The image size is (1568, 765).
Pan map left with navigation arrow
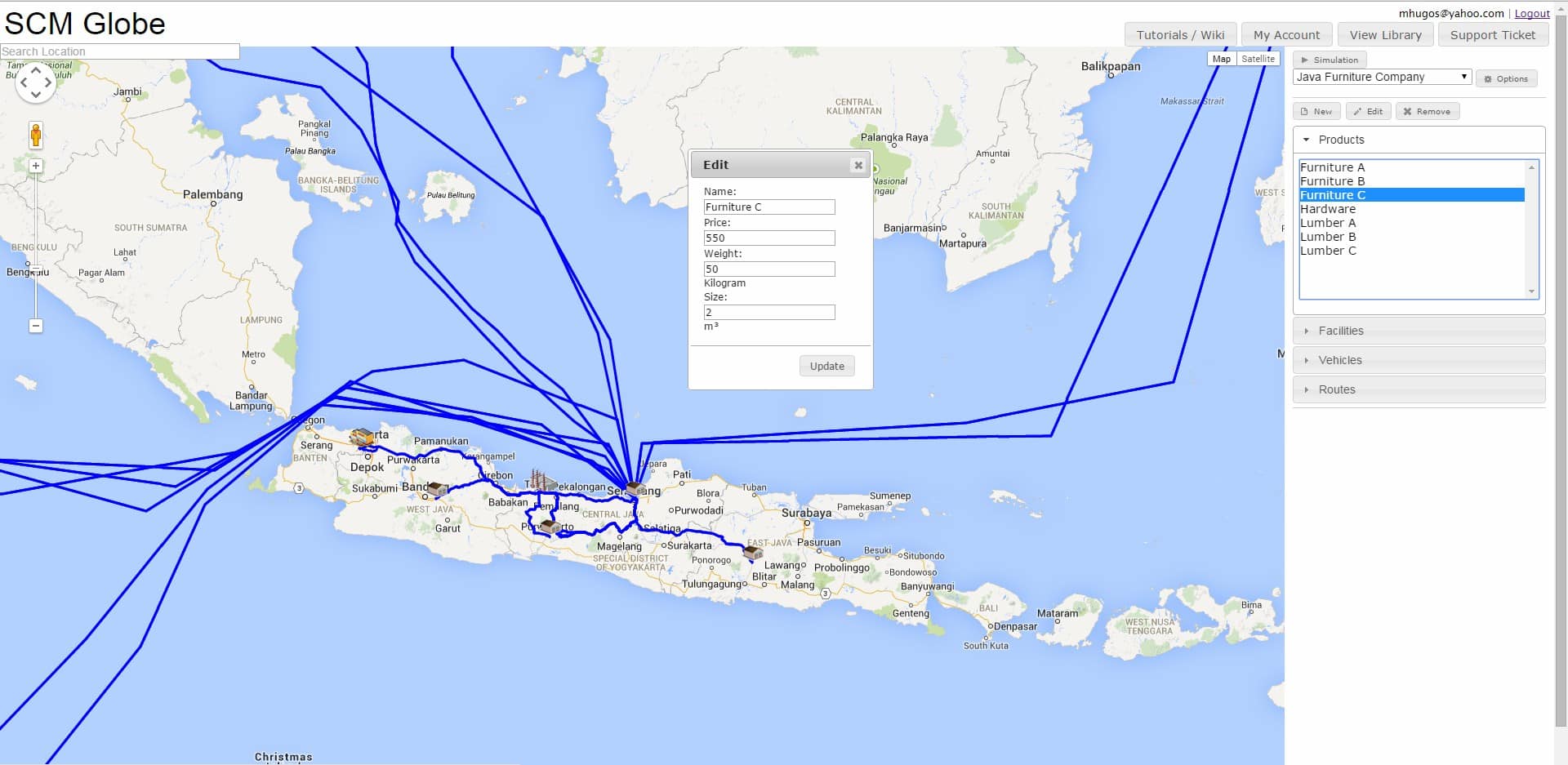click(x=24, y=82)
